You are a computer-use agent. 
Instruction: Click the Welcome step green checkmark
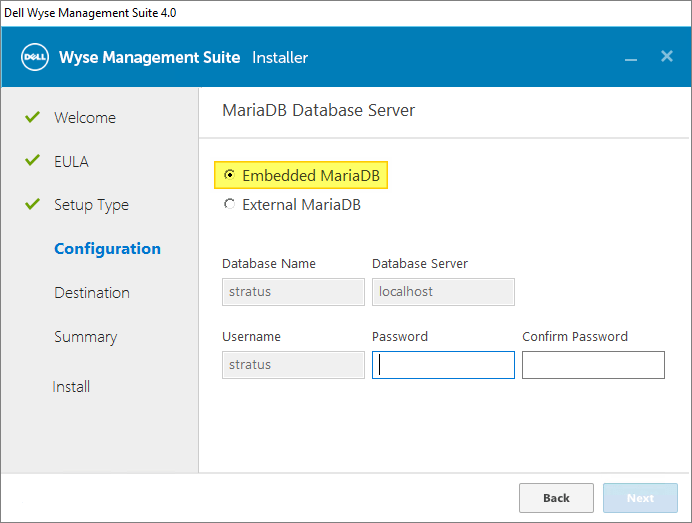(32, 117)
